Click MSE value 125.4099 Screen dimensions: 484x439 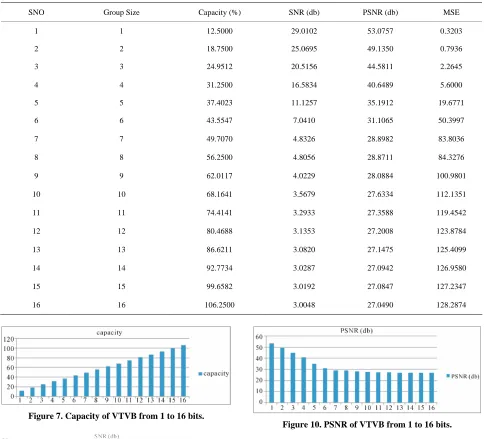click(x=451, y=249)
